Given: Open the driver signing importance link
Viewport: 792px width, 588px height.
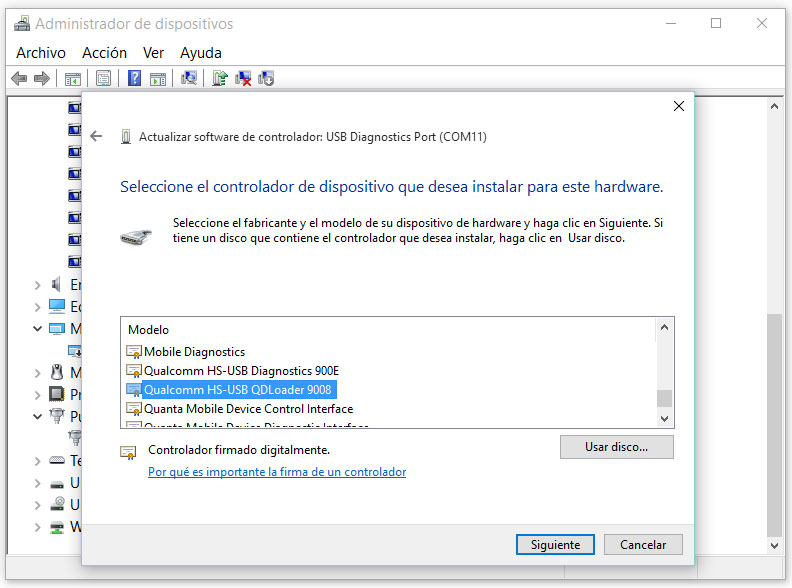Looking at the screenshot, I should 276,472.
